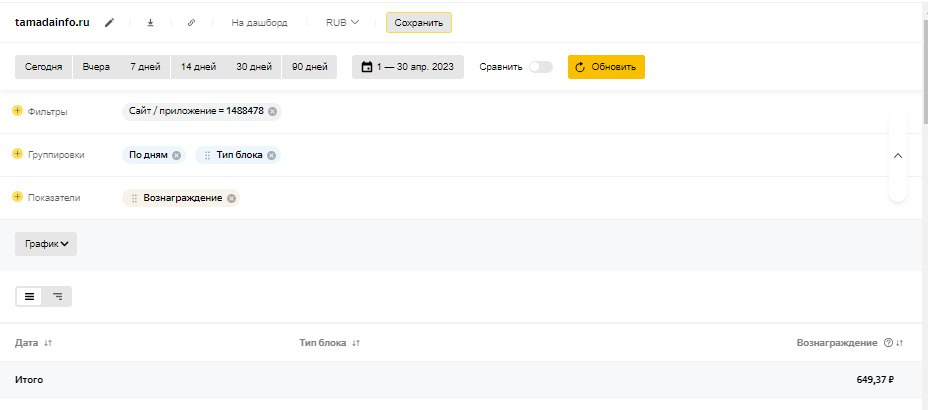This screenshot has height=410, width=928.
Task: Select the 14 дней period
Action: [x=198, y=67]
